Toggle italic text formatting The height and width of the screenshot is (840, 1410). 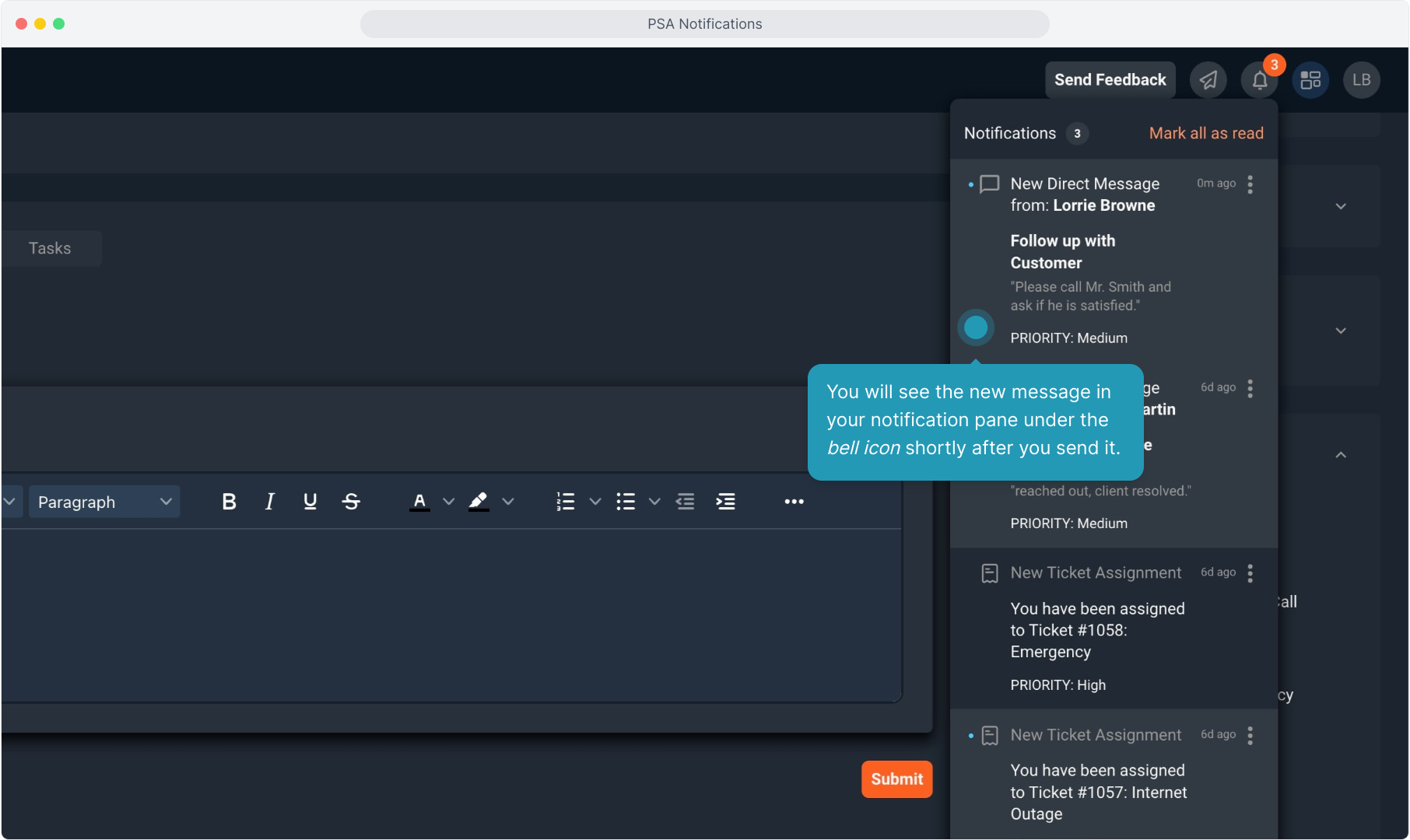pos(269,502)
